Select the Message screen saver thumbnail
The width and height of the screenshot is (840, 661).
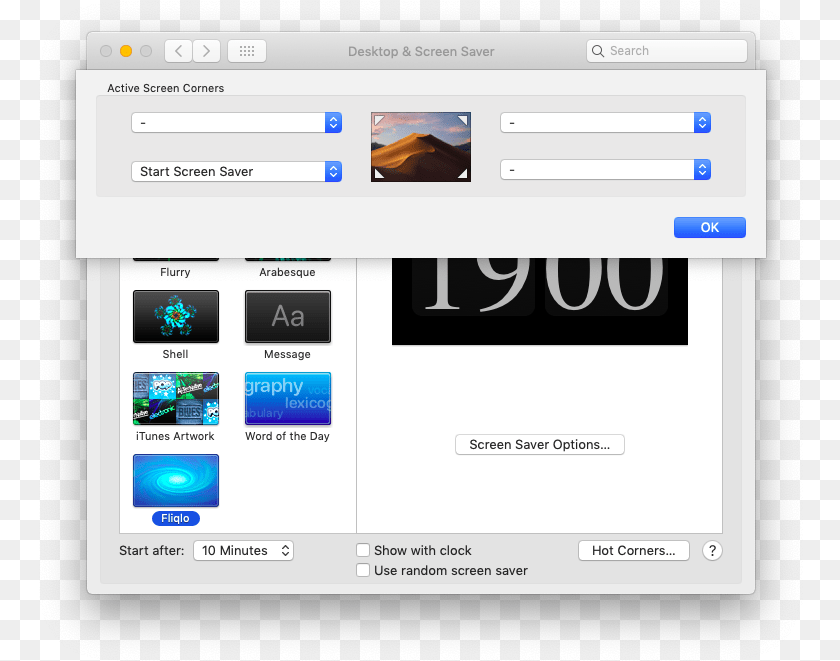pos(288,317)
